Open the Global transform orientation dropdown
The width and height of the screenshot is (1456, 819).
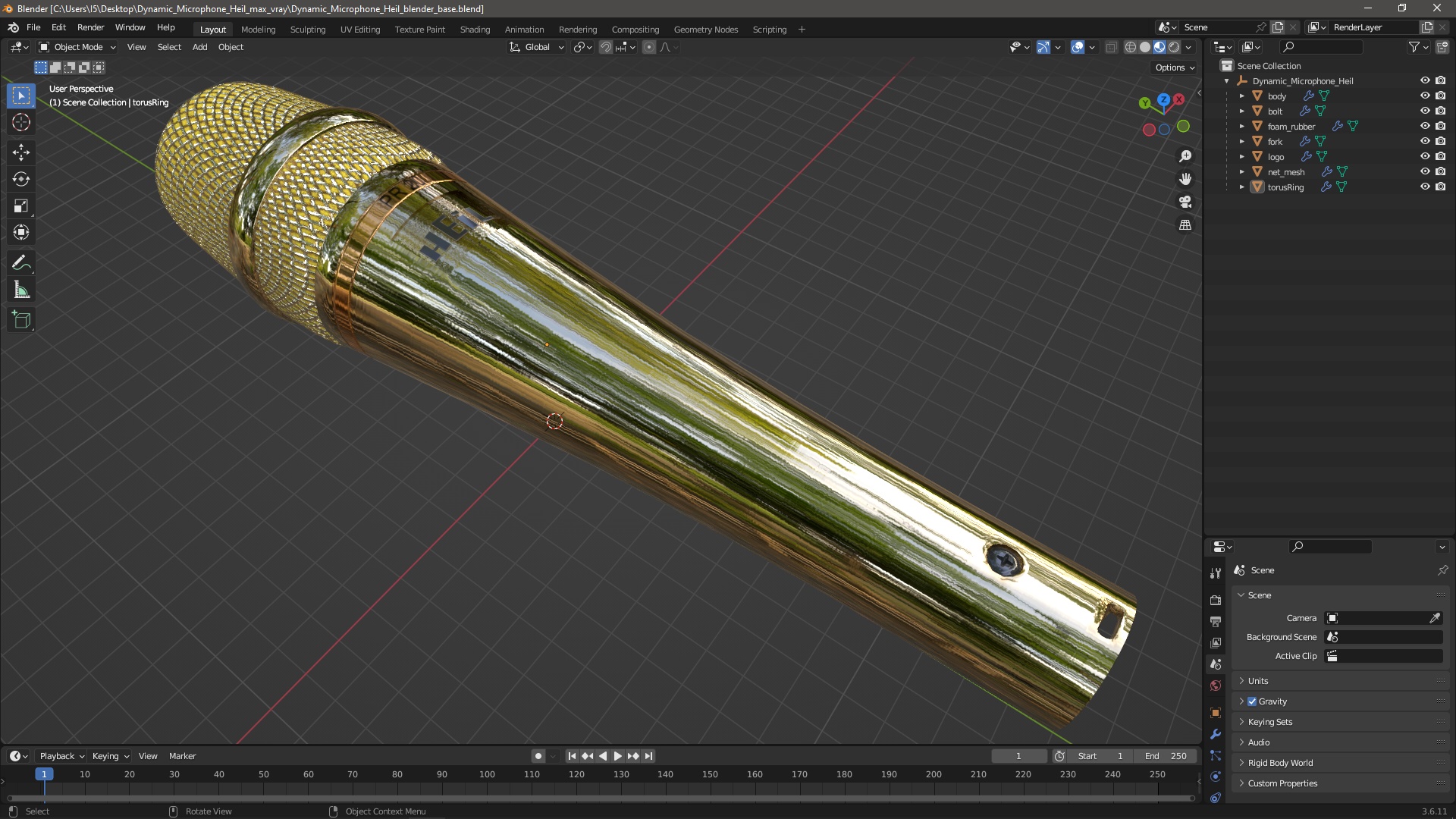coord(537,47)
